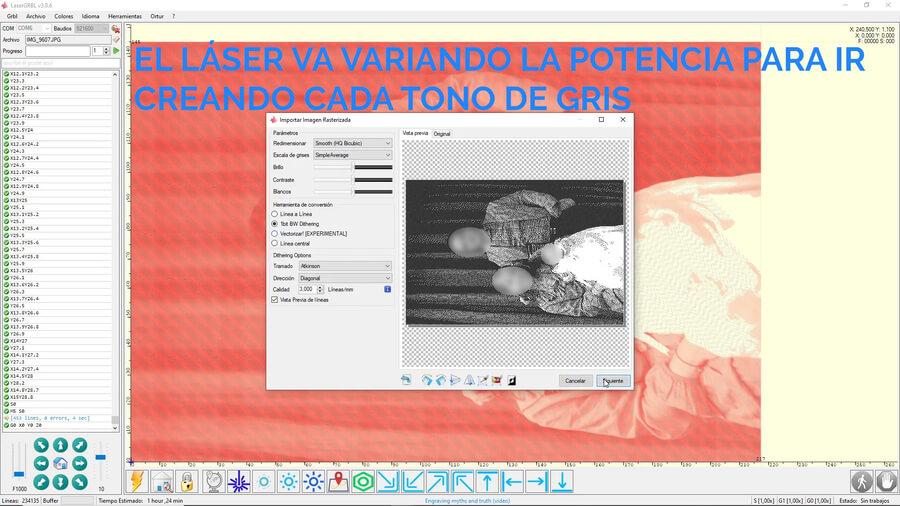The height and width of the screenshot is (506, 900).
Task: Click the move to bottom-left corner arrow
Action: click(413, 481)
